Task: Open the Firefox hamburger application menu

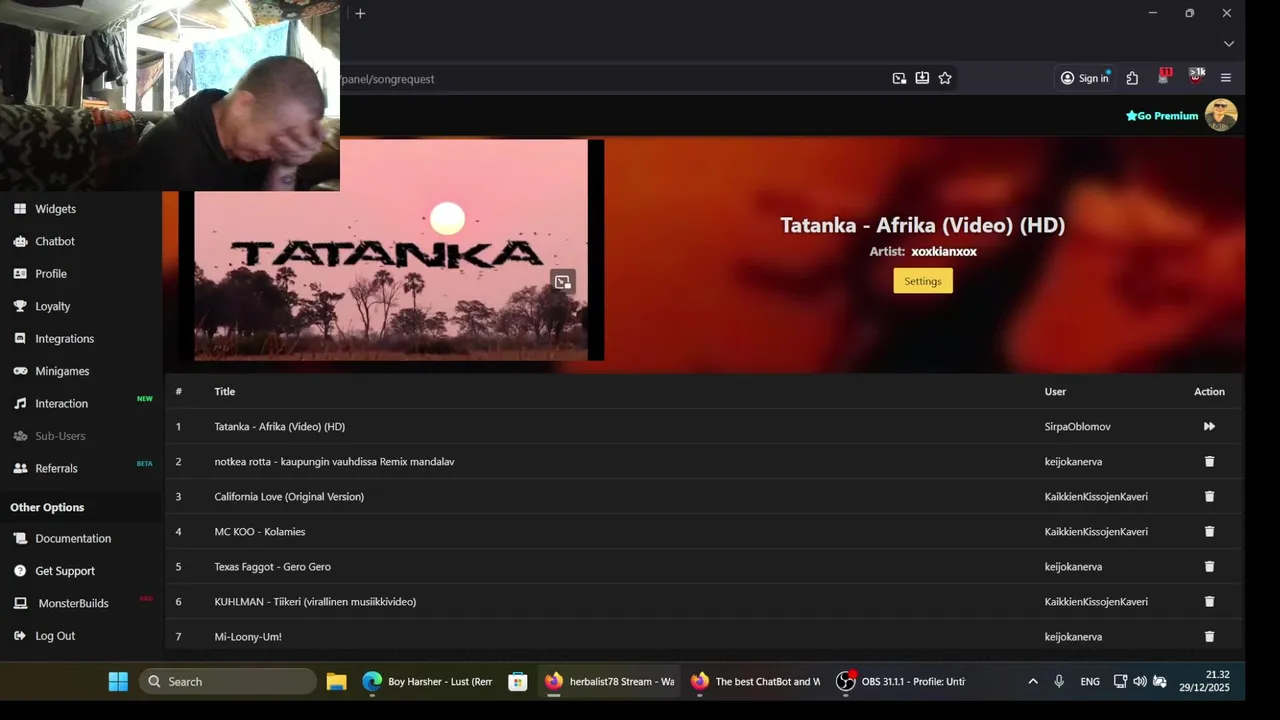Action: click(1226, 78)
